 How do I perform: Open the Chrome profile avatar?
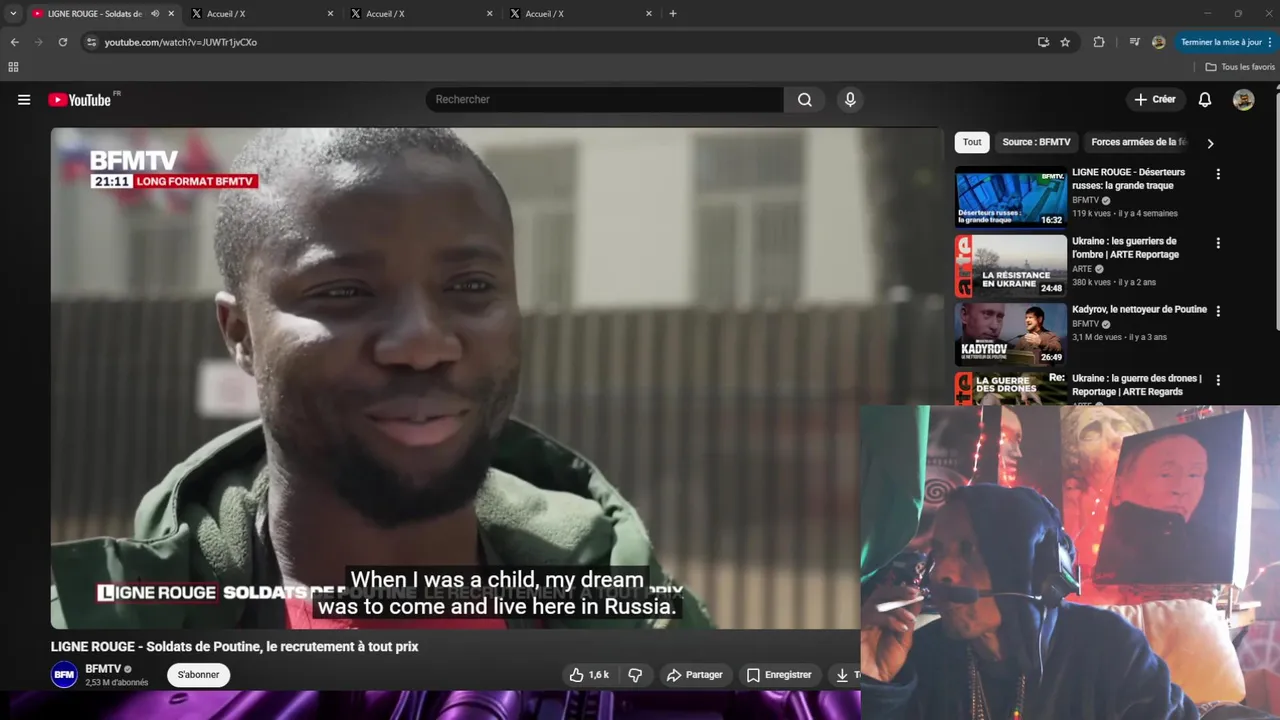click(1158, 42)
